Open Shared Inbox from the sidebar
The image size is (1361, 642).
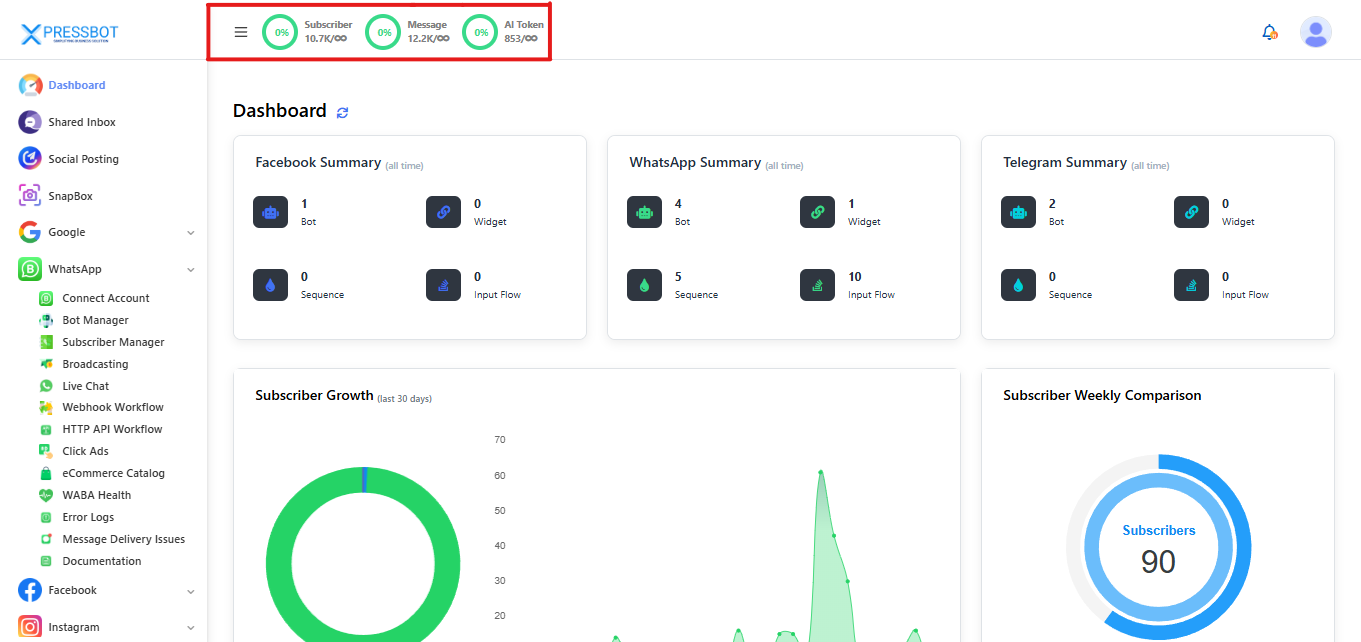[82, 122]
